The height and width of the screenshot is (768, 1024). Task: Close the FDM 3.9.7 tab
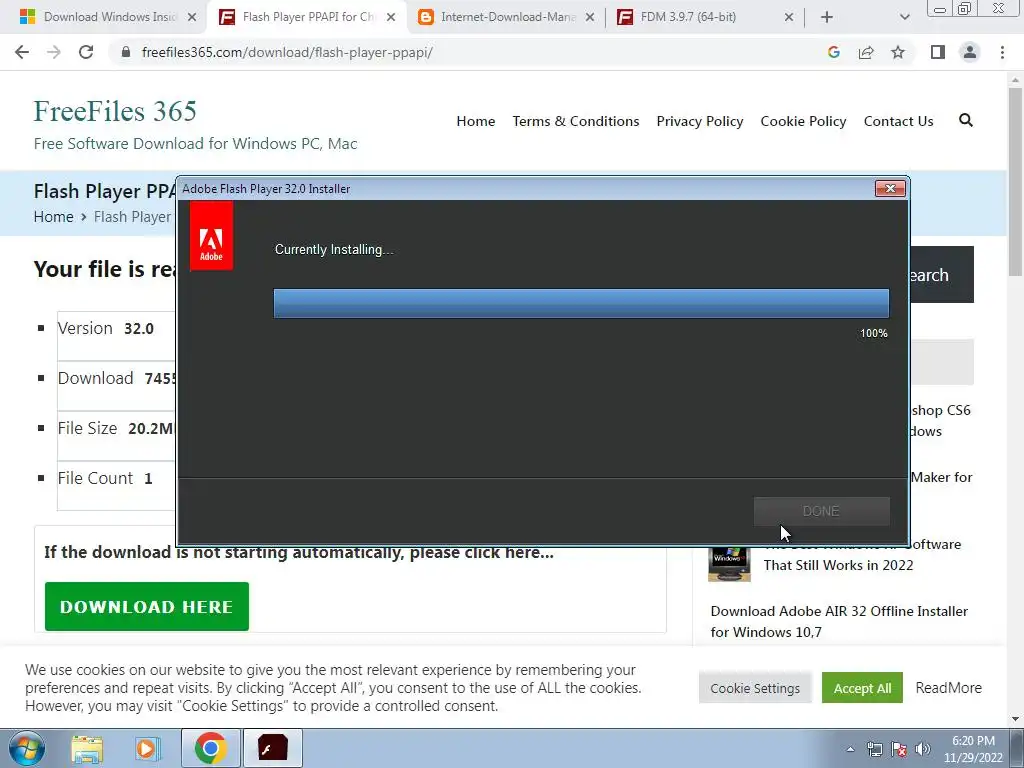(789, 17)
